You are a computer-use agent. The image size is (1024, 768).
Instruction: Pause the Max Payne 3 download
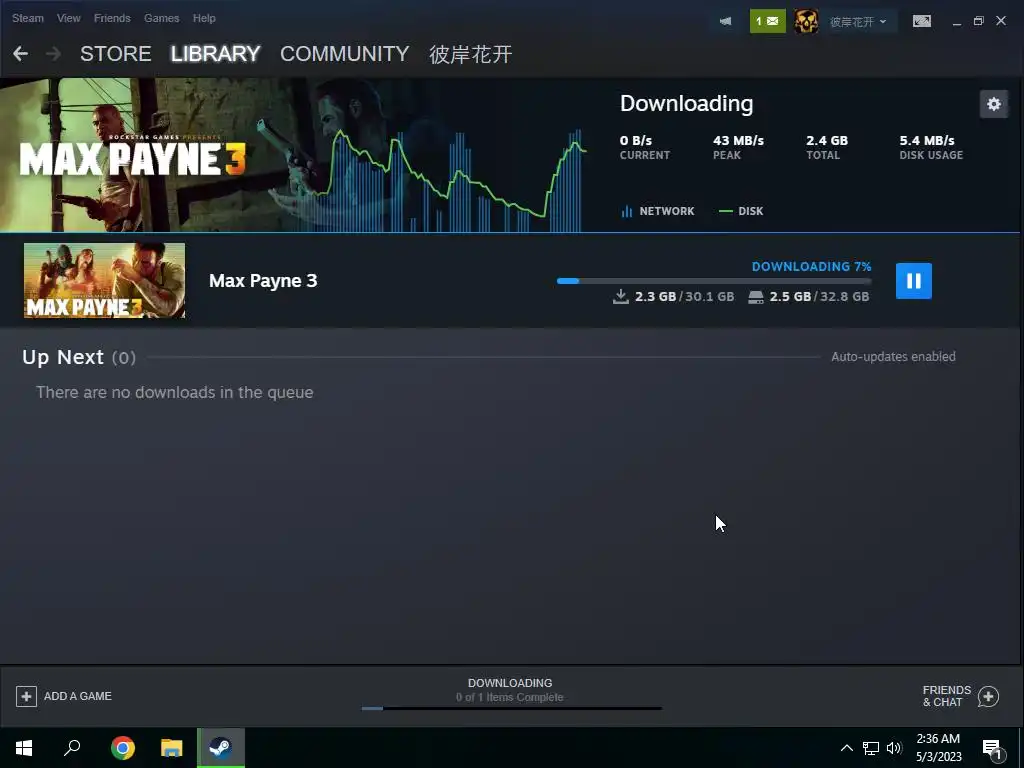point(914,281)
